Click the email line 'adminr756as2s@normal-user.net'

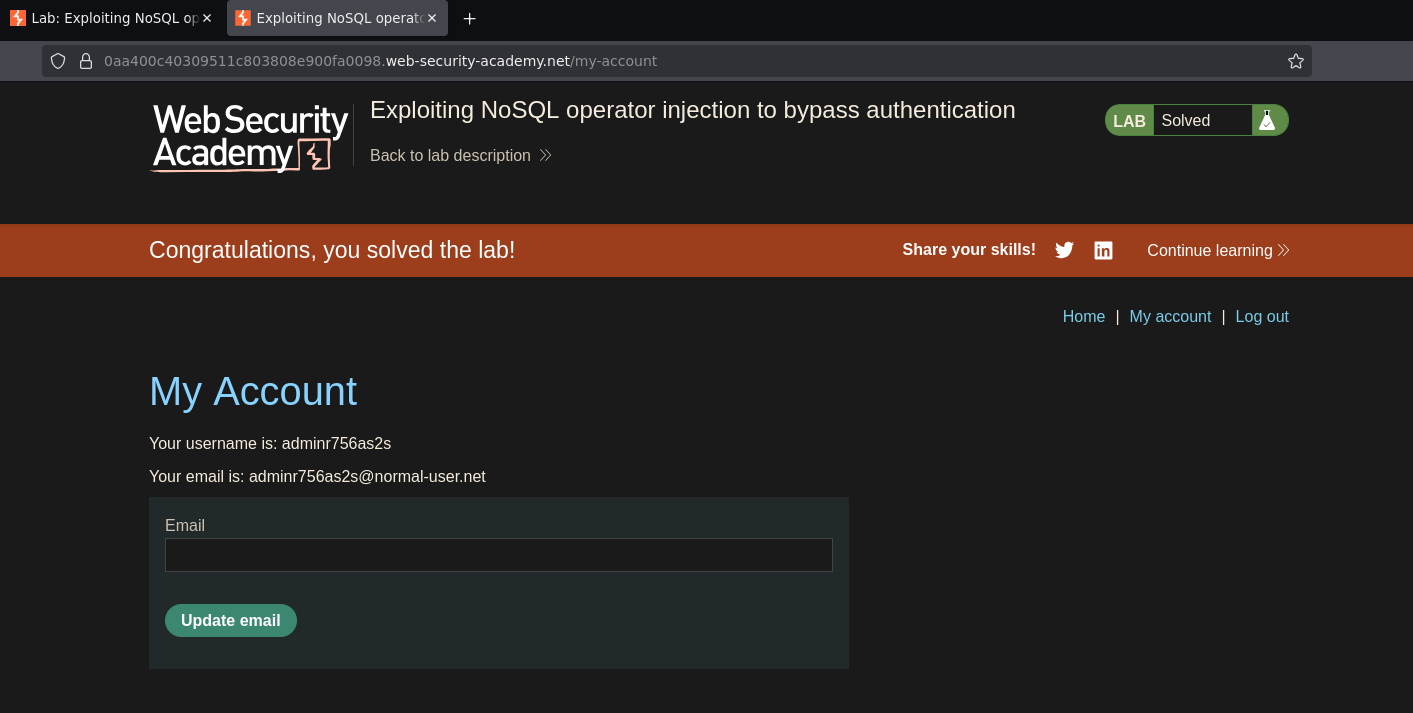[x=317, y=476]
